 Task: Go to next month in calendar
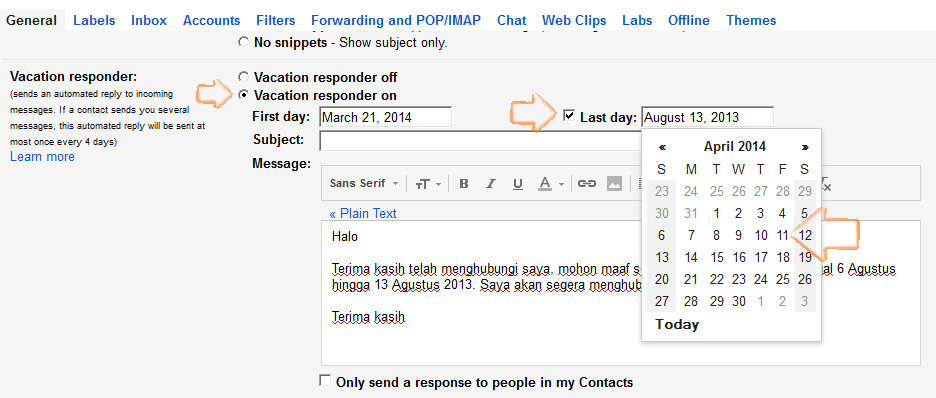(805, 147)
